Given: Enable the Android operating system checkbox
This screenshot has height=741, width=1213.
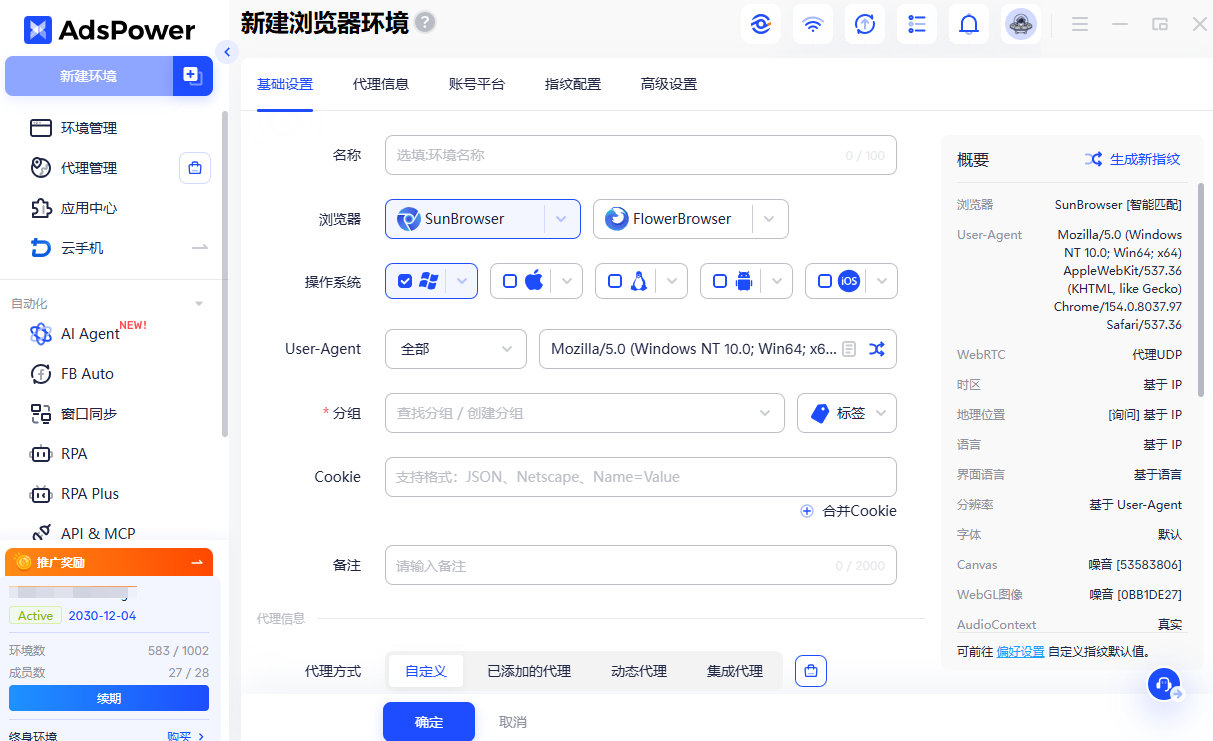Looking at the screenshot, I should tap(720, 281).
